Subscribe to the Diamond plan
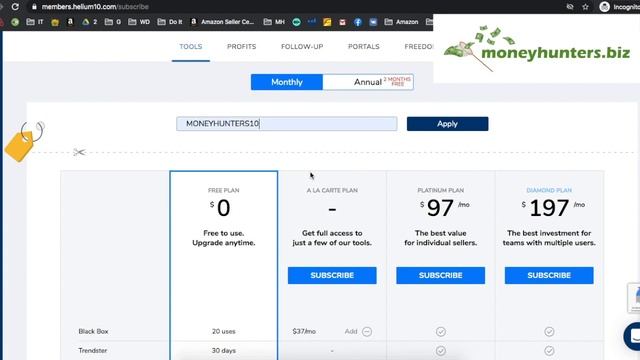 pyautogui.click(x=549, y=276)
